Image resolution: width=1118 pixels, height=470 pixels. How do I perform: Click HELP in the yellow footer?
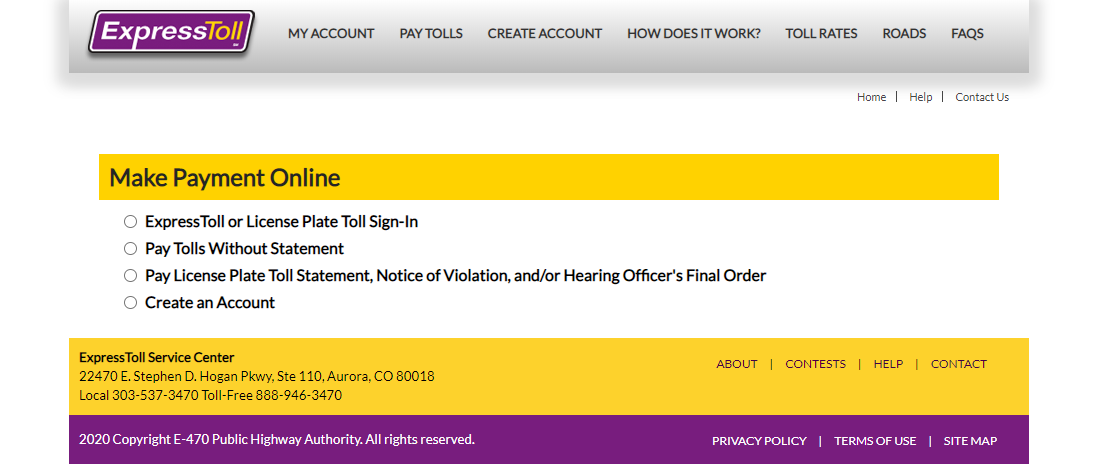(x=888, y=364)
